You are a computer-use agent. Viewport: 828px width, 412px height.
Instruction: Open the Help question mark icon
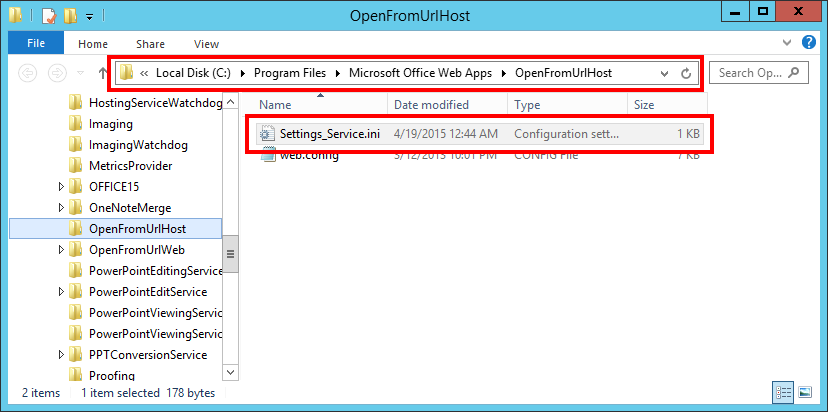click(x=808, y=42)
